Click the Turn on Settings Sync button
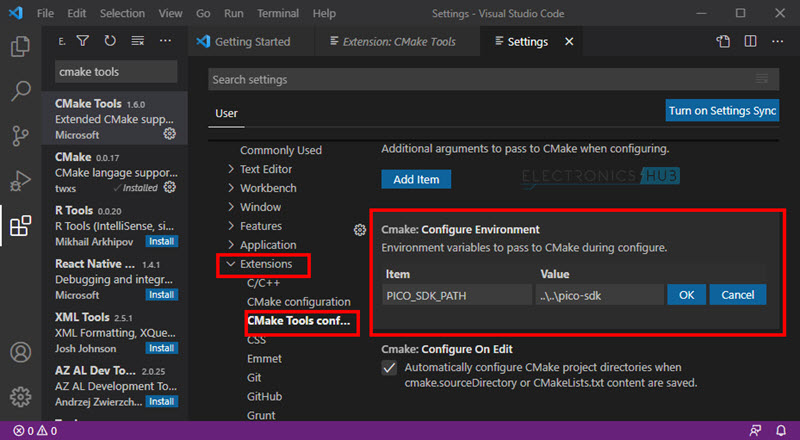 pyautogui.click(x=722, y=111)
